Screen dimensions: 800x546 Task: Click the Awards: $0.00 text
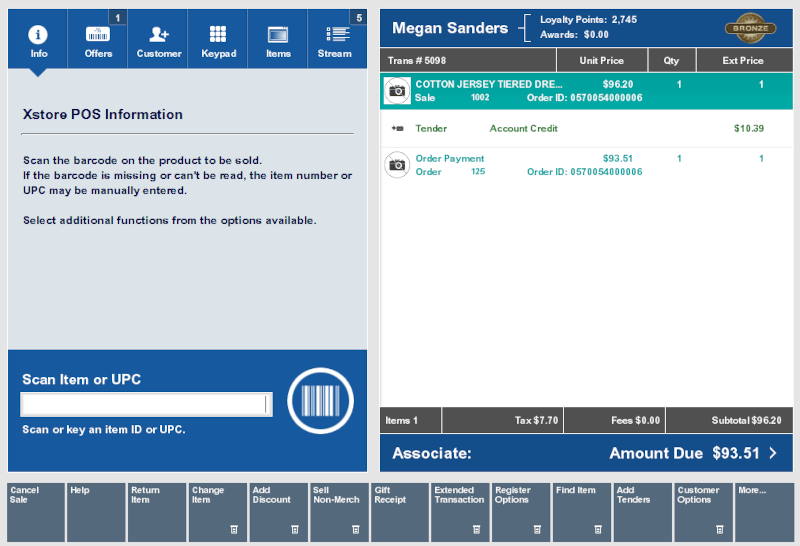574,35
